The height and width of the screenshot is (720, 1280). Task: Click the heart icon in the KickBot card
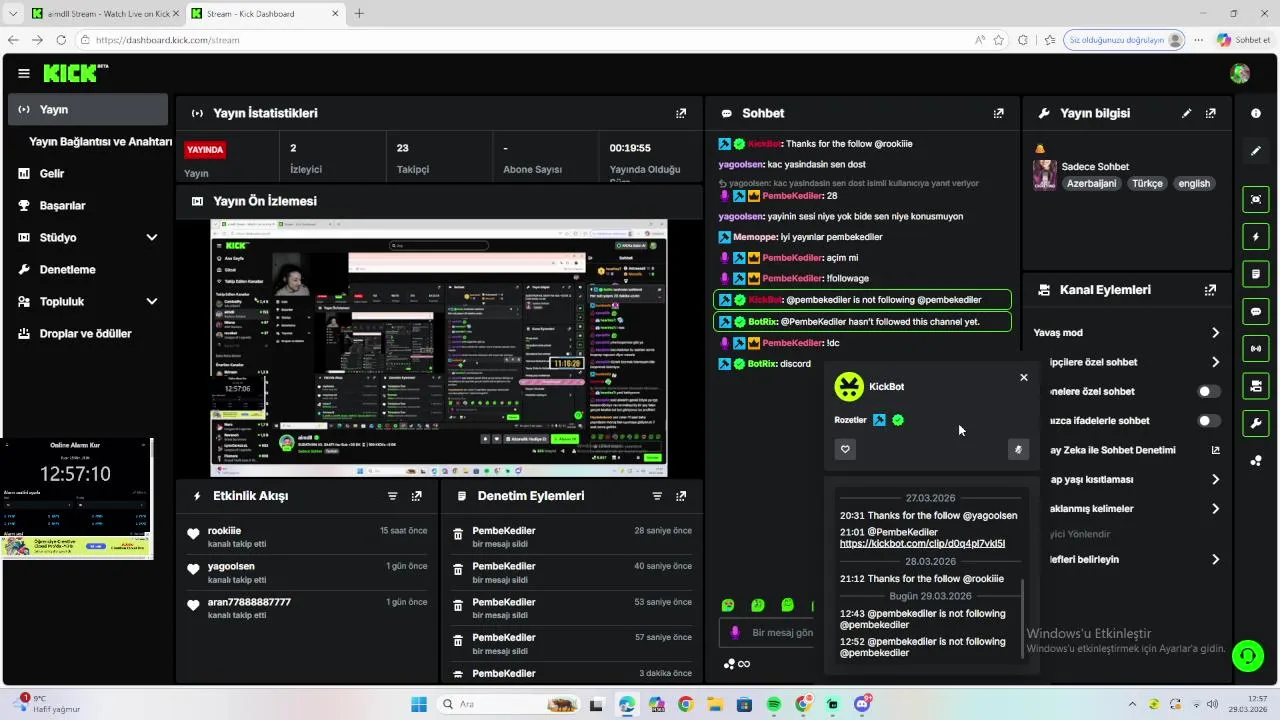point(845,450)
